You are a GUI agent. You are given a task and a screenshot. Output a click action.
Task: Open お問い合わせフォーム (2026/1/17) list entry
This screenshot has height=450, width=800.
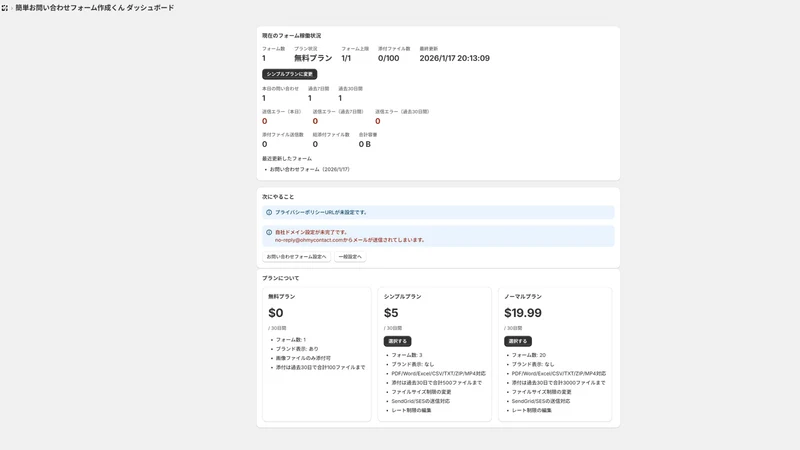(310, 169)
